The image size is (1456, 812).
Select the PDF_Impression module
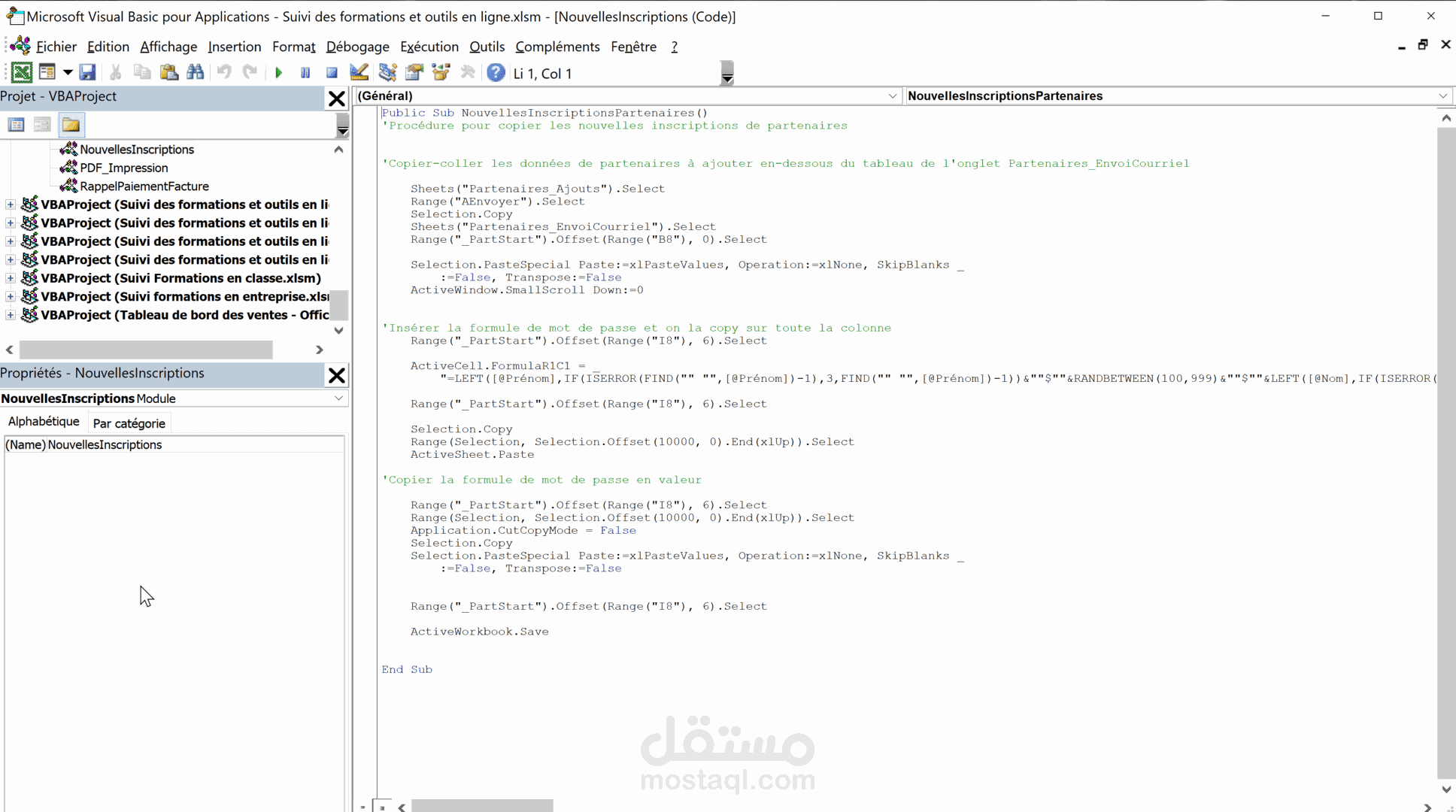pyautogui.click(x=124, y=168)
